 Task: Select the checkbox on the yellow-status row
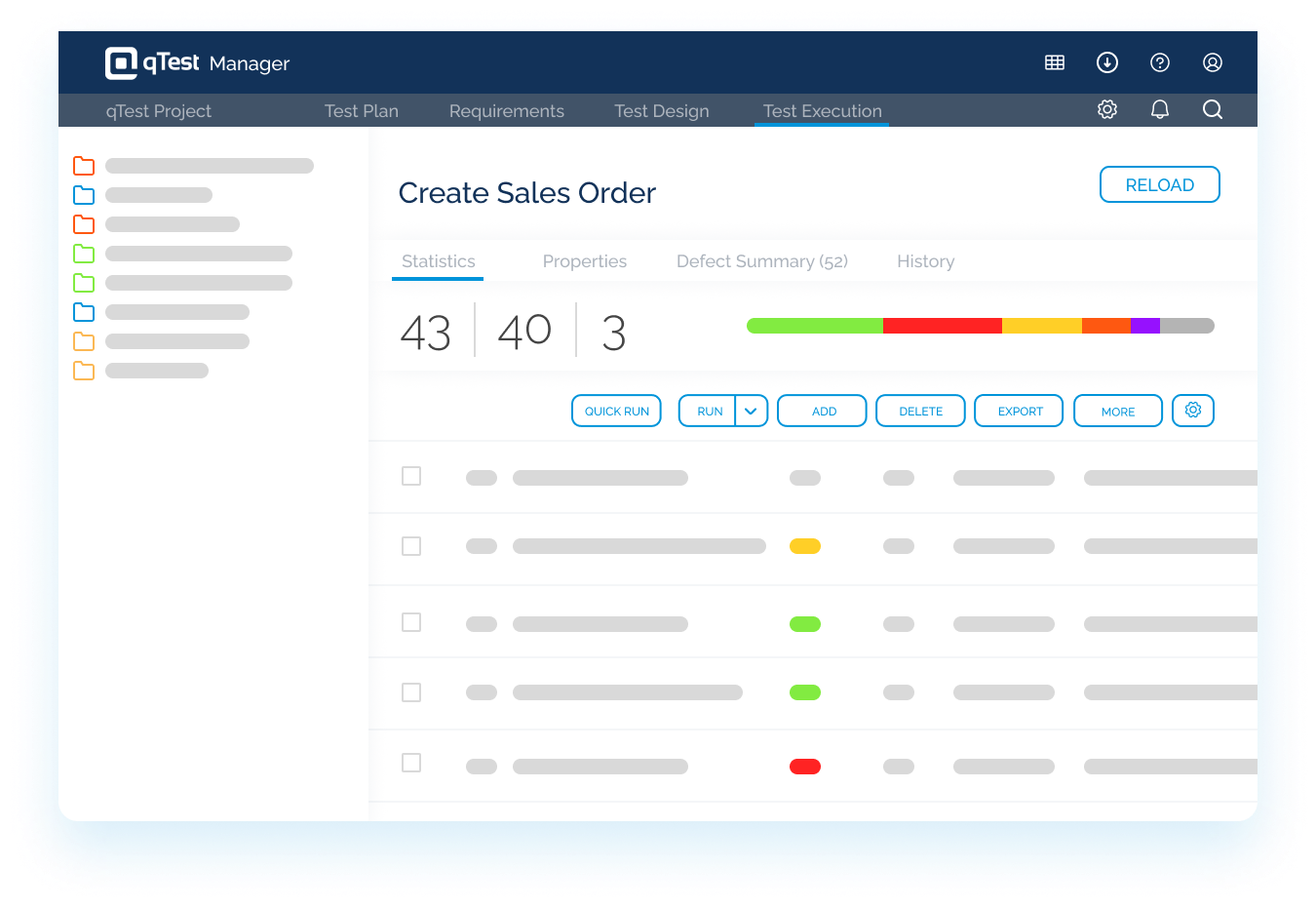[410, 547]
